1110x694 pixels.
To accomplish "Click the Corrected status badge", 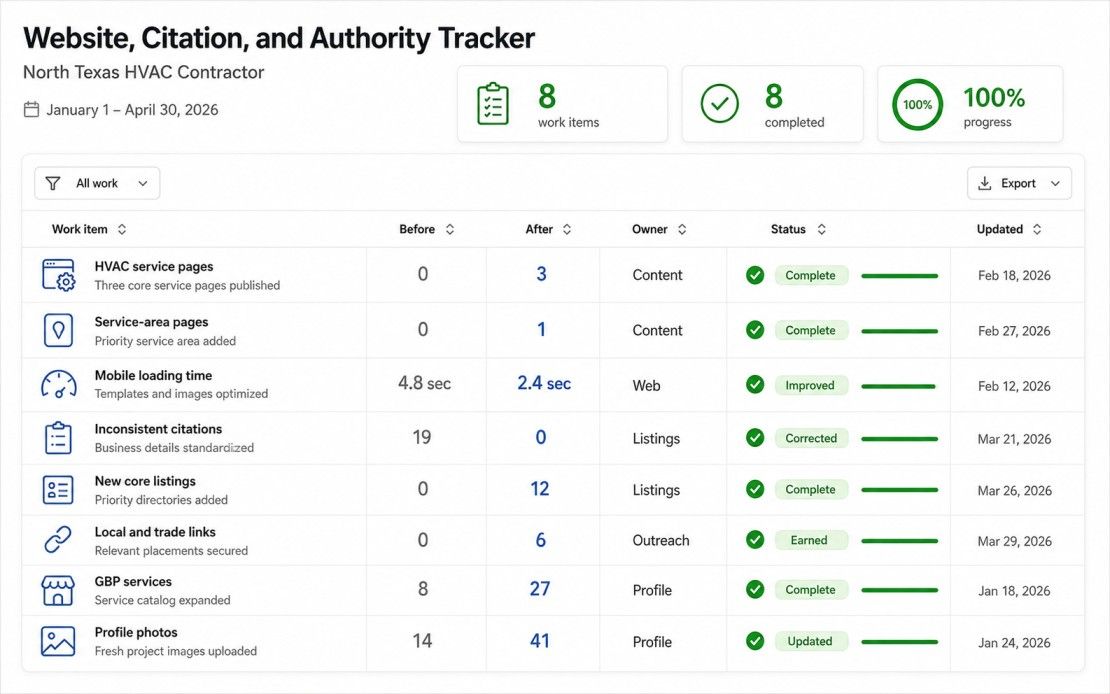I will [811, 438].
